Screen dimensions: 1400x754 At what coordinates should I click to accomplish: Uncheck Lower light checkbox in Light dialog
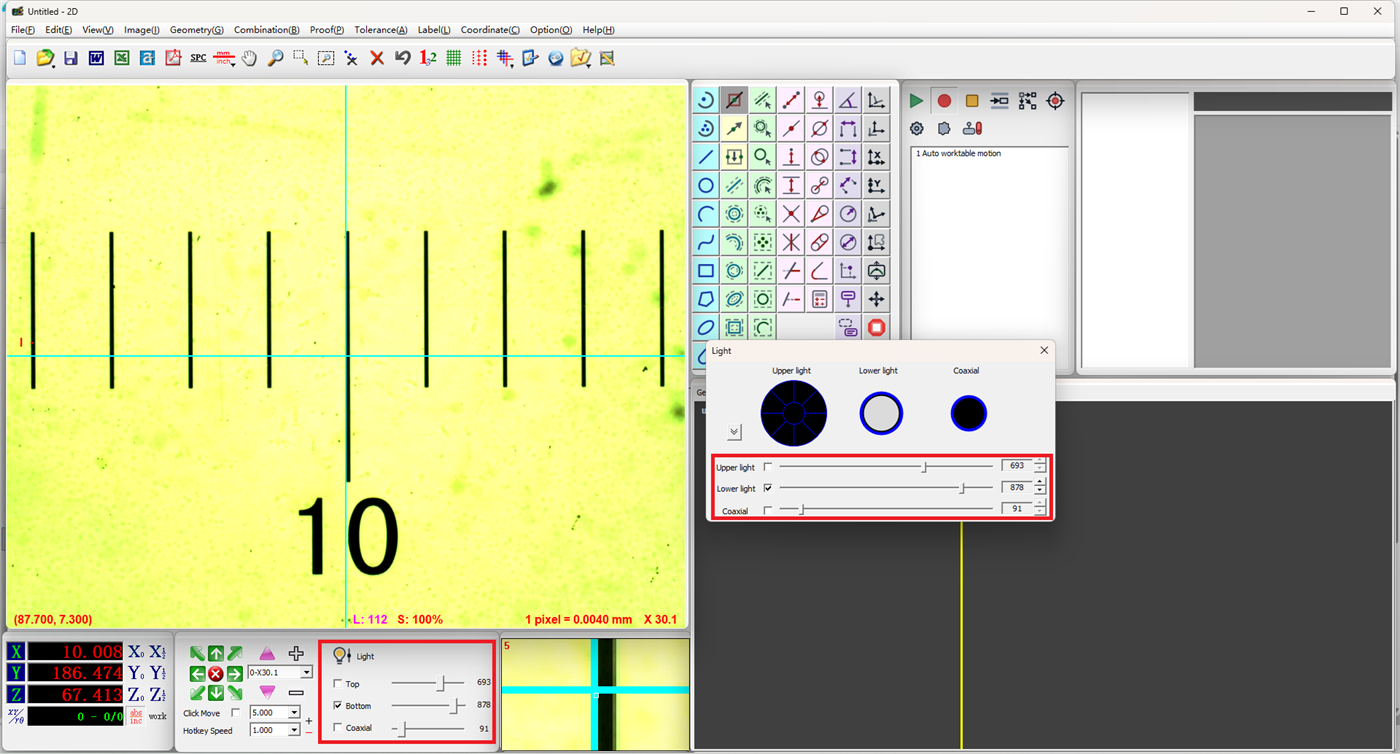point(768,488)
